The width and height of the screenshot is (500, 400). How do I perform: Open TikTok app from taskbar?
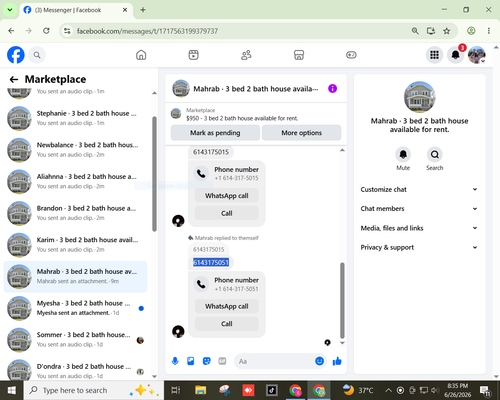click(272, 390)
